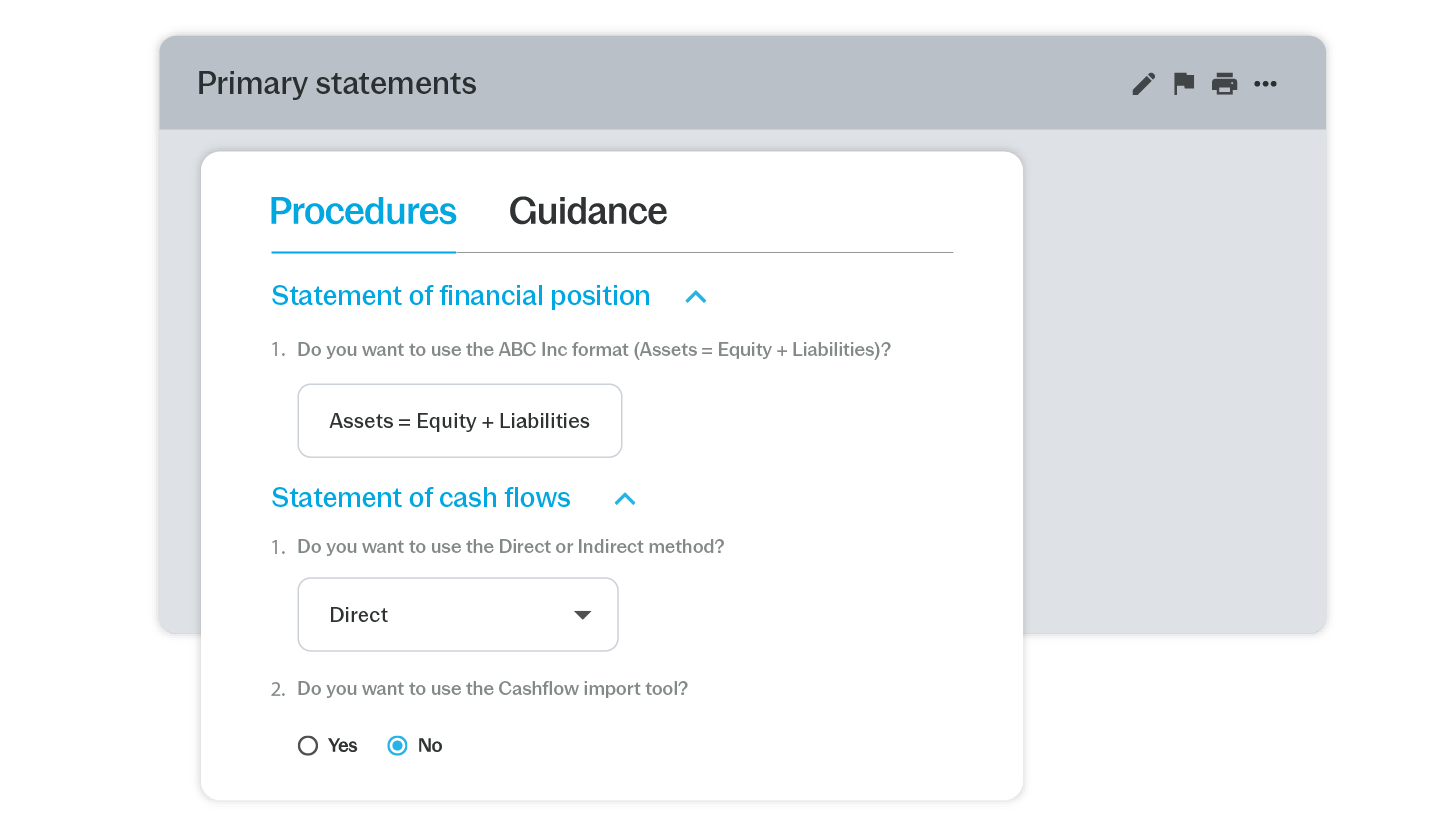This screenshot has width=1450, height=817.
Task: Click the Assets = Equity + Liabilities field
Action: tap(460, 421)
